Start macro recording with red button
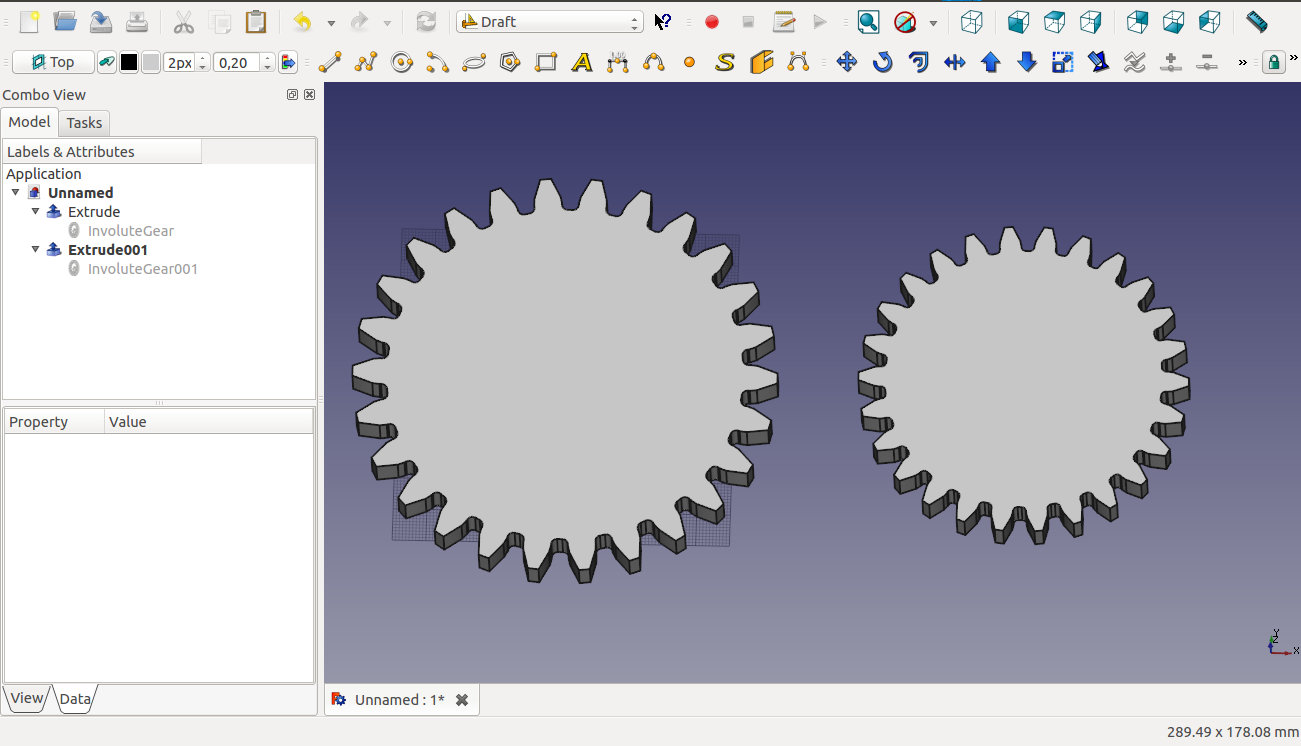The height and width of the screenshot is (746, 1301). 712,22
